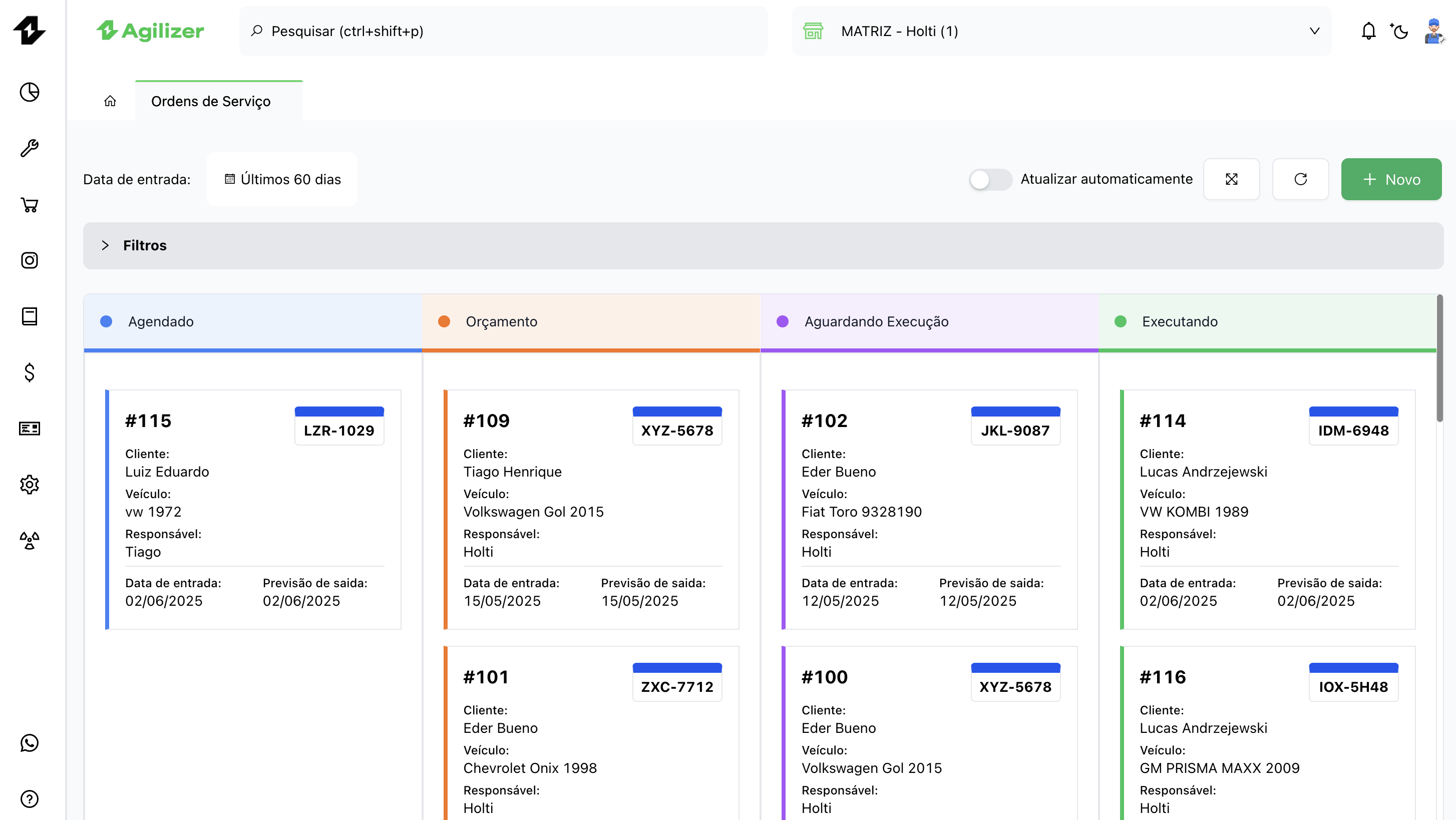
Task: Click the refresh icon button
Action: point(1300,179)
